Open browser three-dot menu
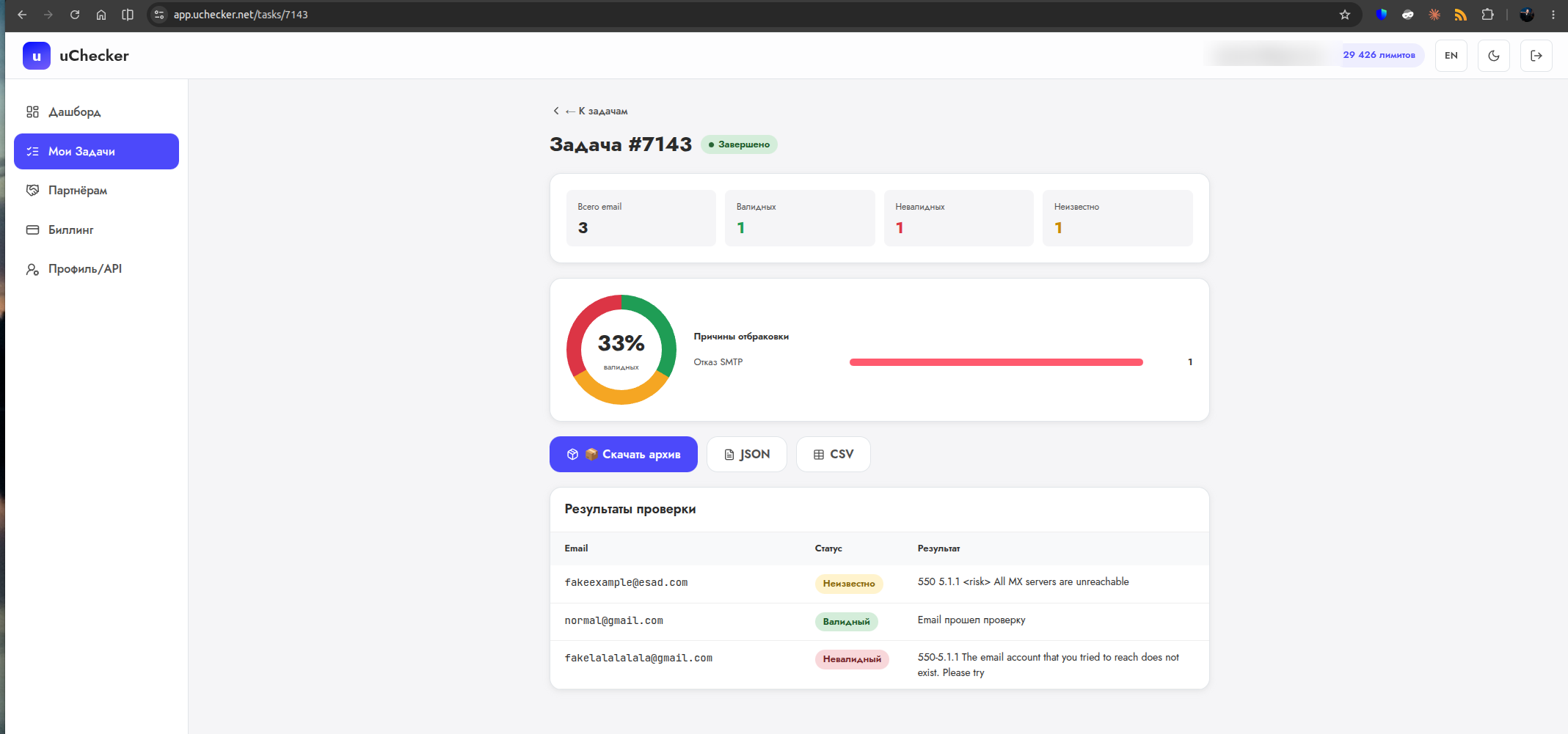This screenshot has width=1568, height=734. click(x=1553, y=15)
